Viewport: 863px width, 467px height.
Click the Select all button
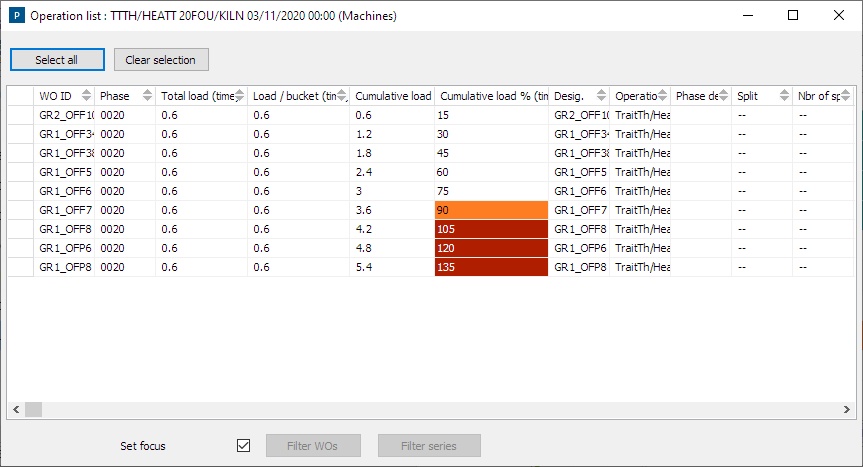[57, 59]
